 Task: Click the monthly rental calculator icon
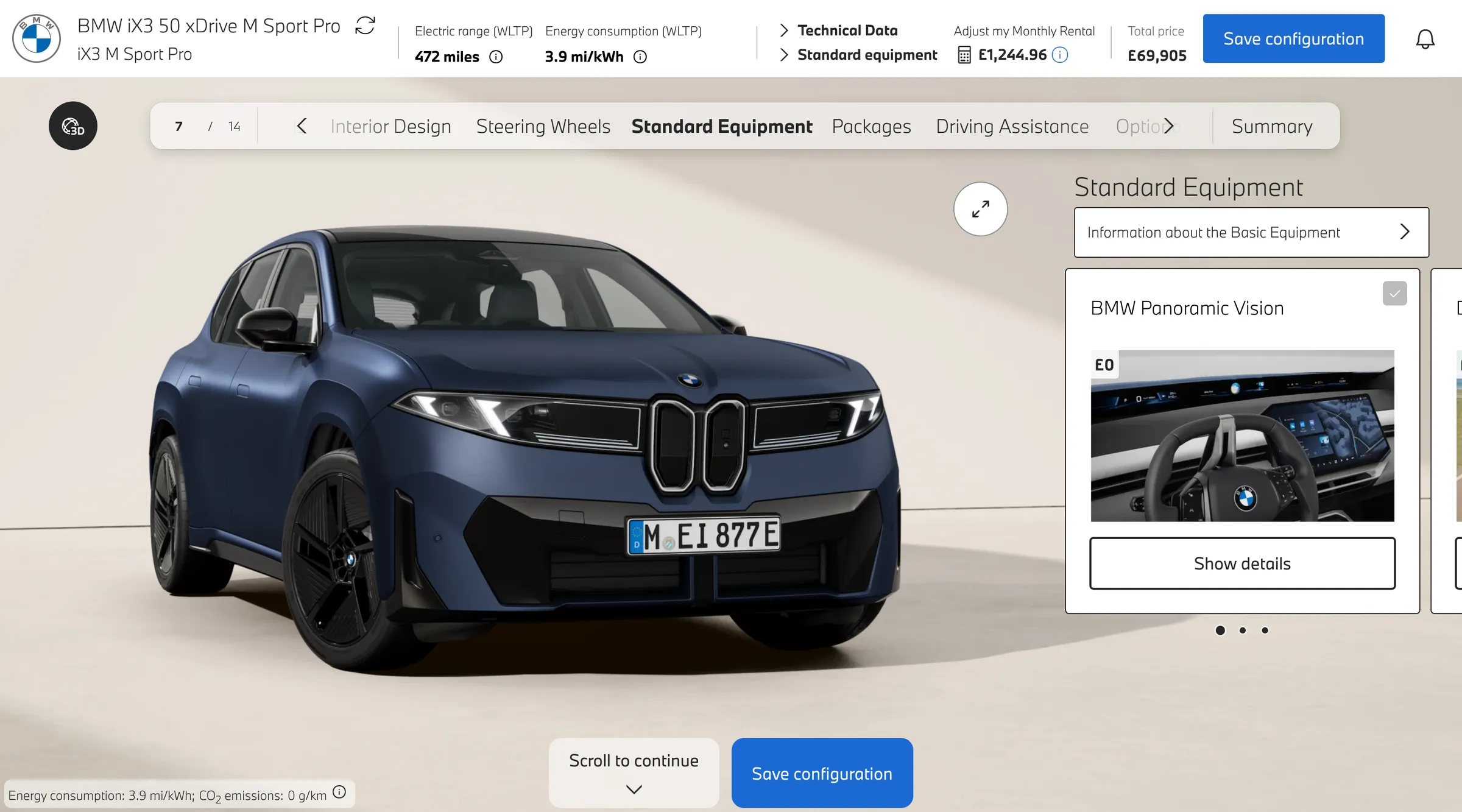(x=964, y=55)
